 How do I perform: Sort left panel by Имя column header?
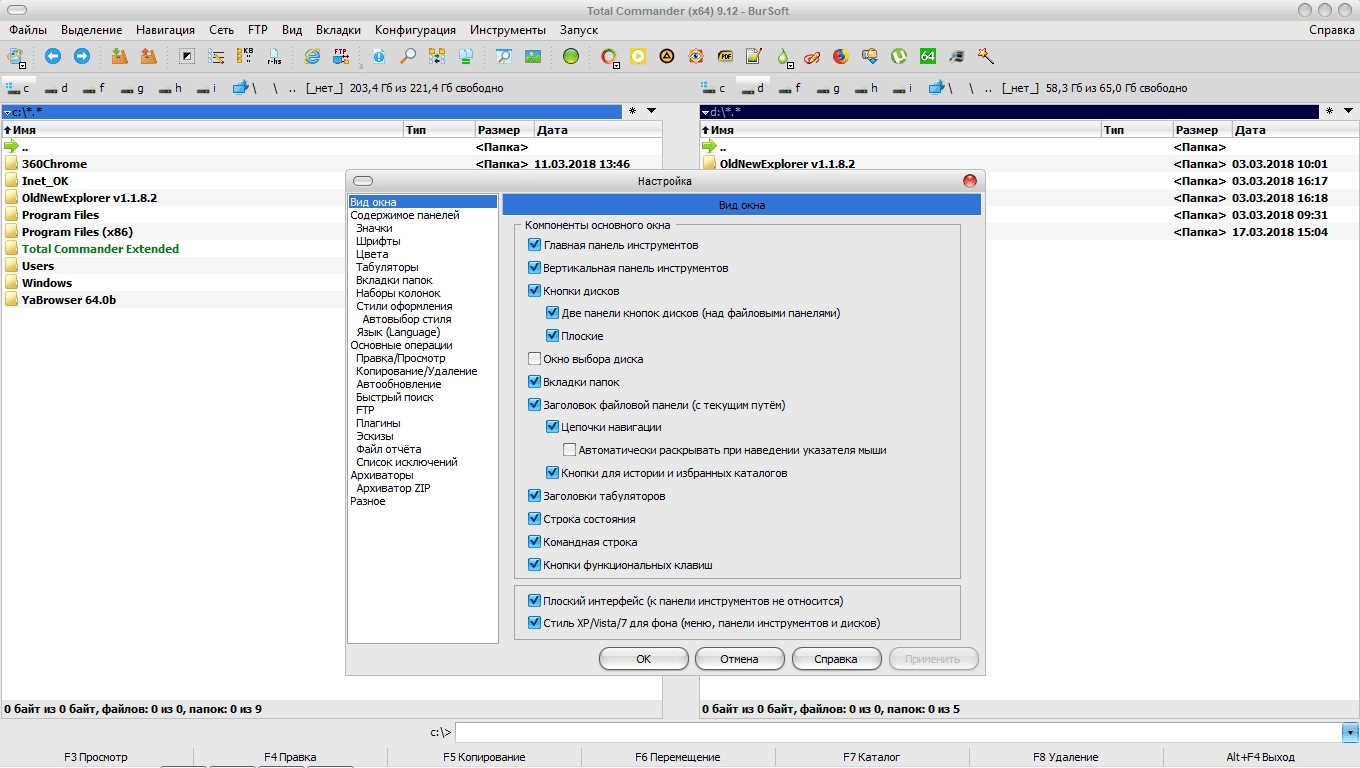tap(202, 130)
